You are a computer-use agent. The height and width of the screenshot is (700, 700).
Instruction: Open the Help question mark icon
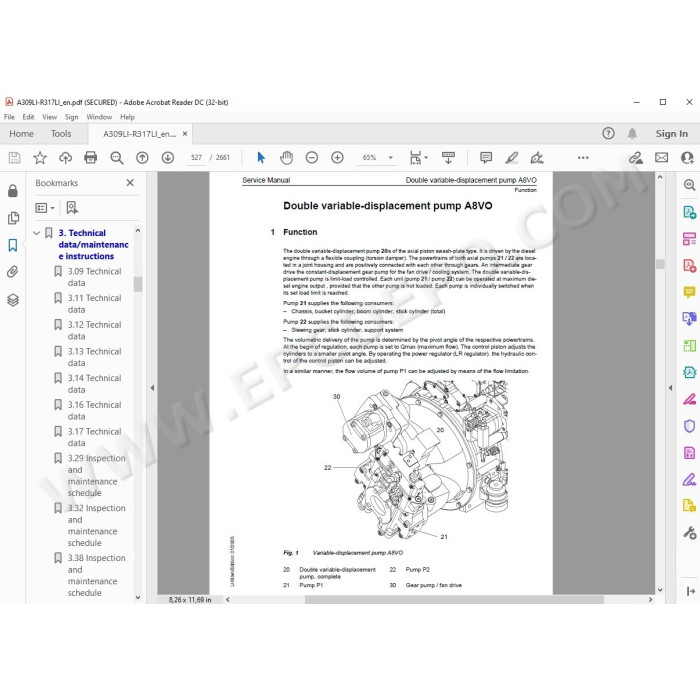pos(608,133)
